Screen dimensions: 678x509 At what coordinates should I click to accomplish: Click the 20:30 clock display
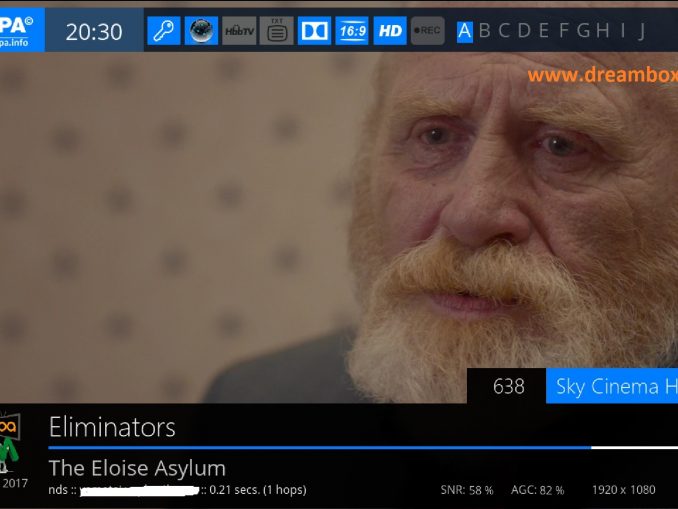[94, 32]
